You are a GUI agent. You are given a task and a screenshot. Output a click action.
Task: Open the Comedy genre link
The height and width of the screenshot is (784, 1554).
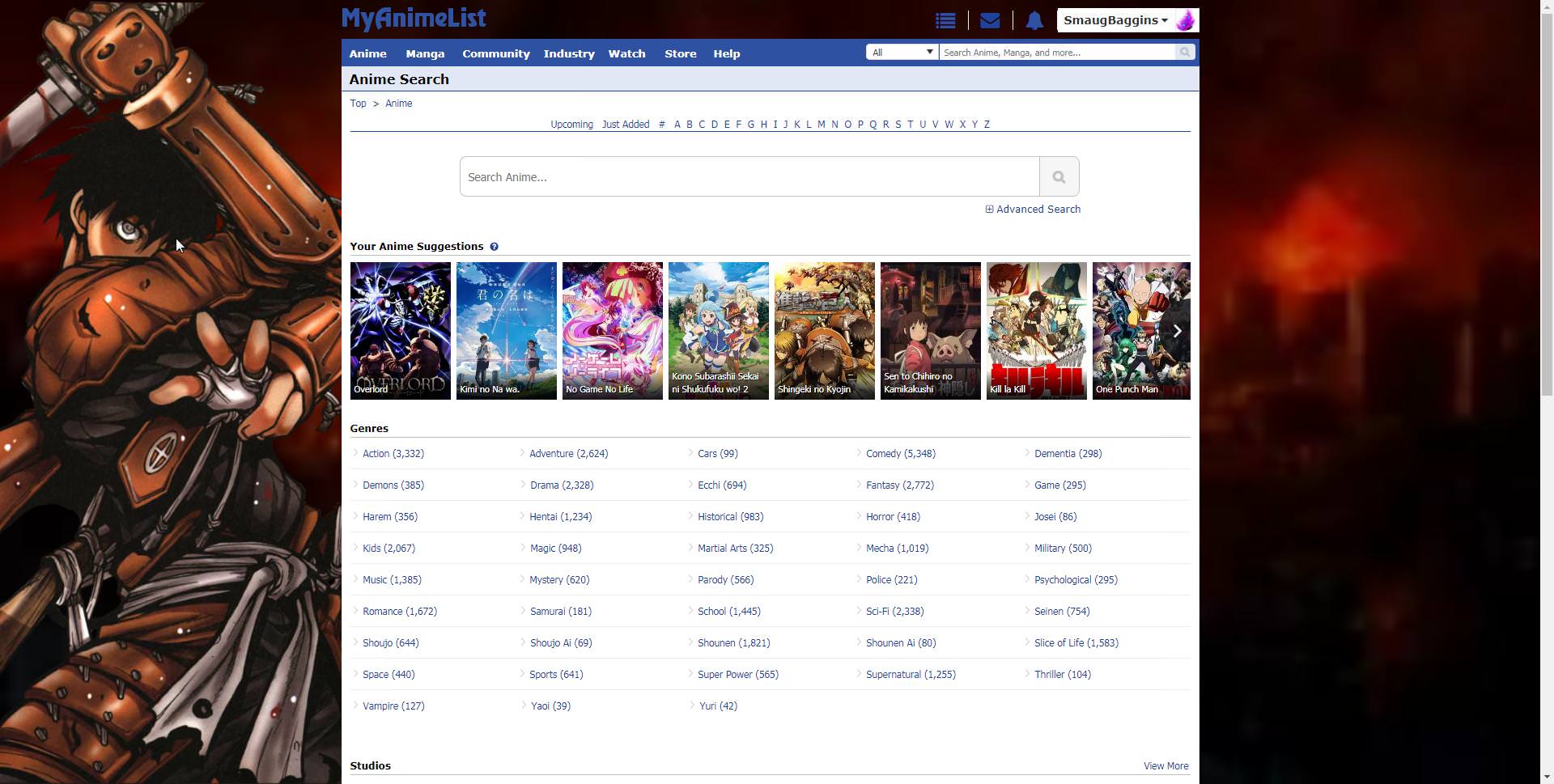900,454
